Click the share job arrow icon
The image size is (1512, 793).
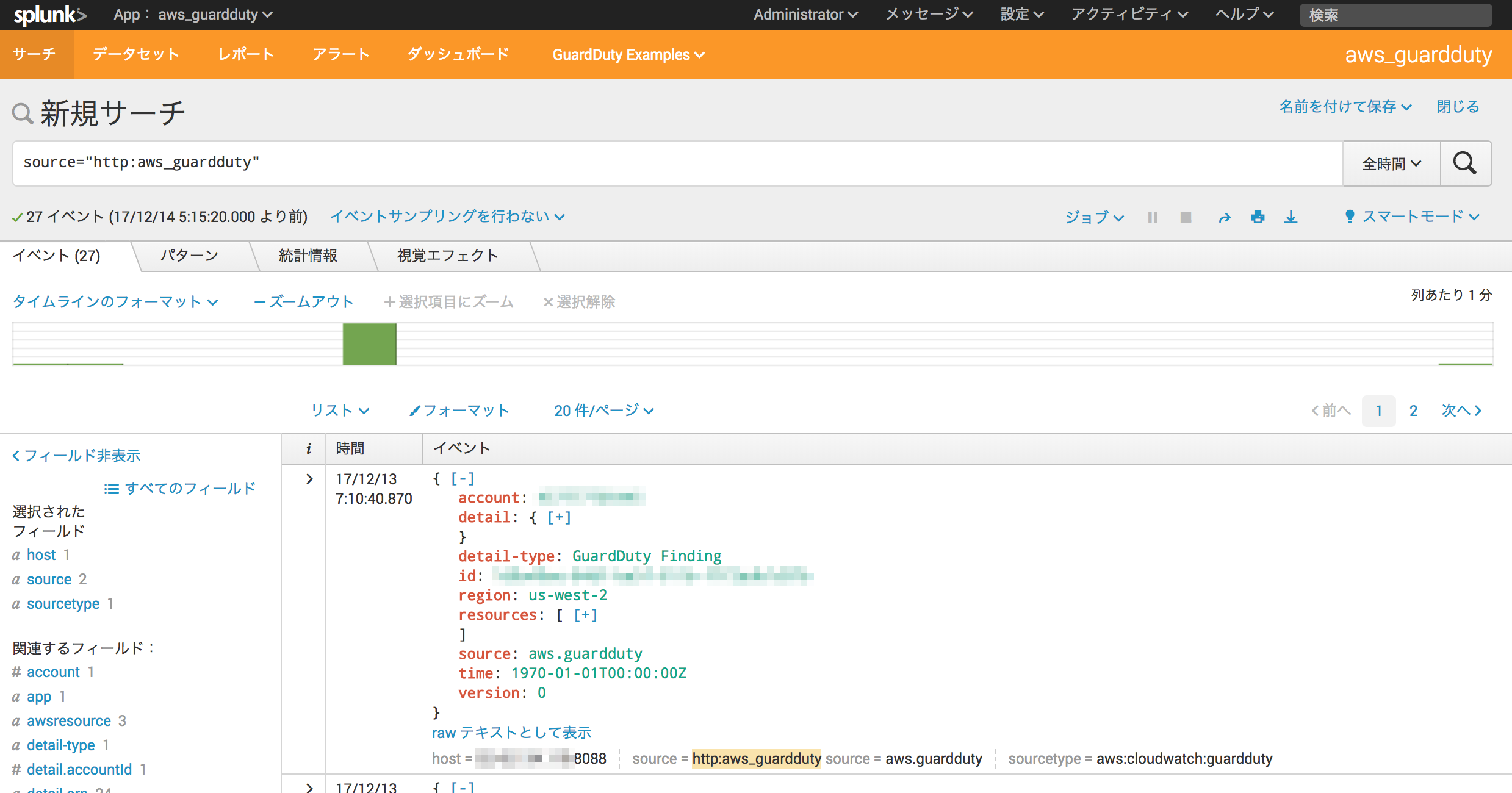1224,218
